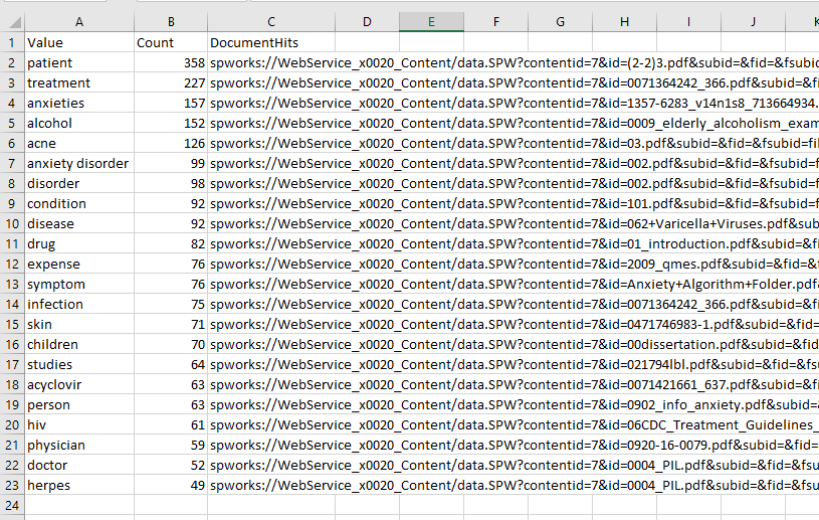Select the 'symptom' cell
The width and height of the screenshot is (819, 520).
coord(79,284)
